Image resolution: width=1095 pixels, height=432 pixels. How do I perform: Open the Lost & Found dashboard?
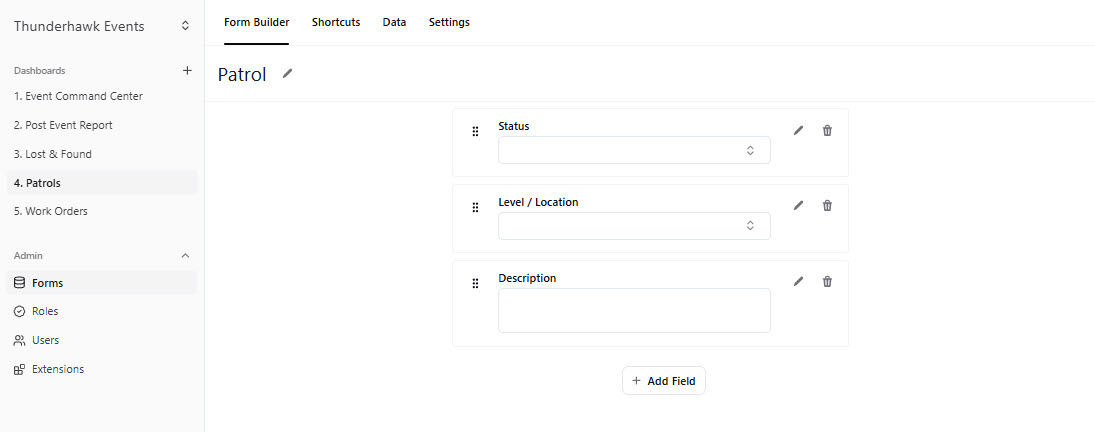coord(52,154)
